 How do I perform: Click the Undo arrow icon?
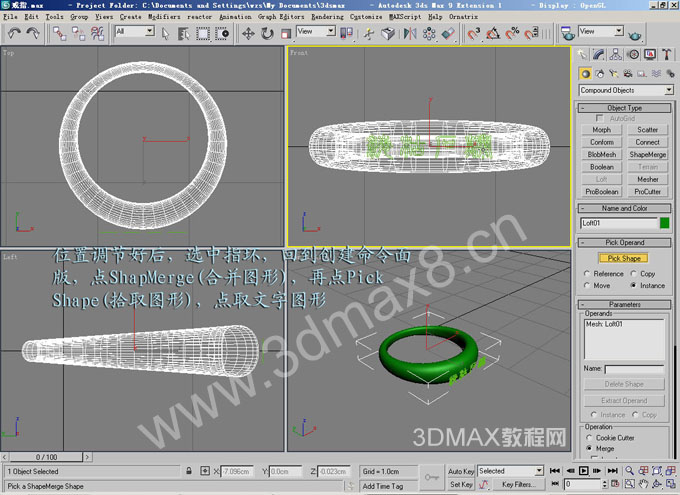[14, 33]
